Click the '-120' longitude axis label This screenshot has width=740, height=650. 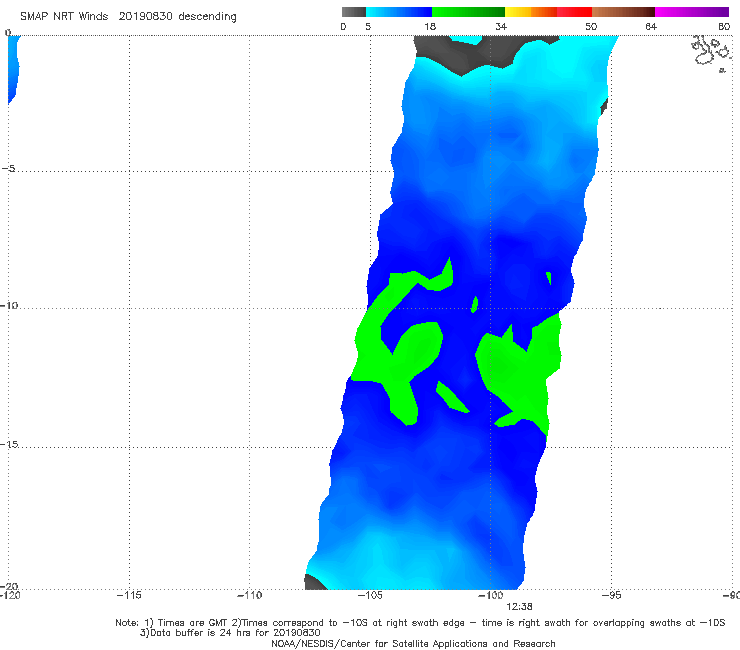[x=10, y=595]
